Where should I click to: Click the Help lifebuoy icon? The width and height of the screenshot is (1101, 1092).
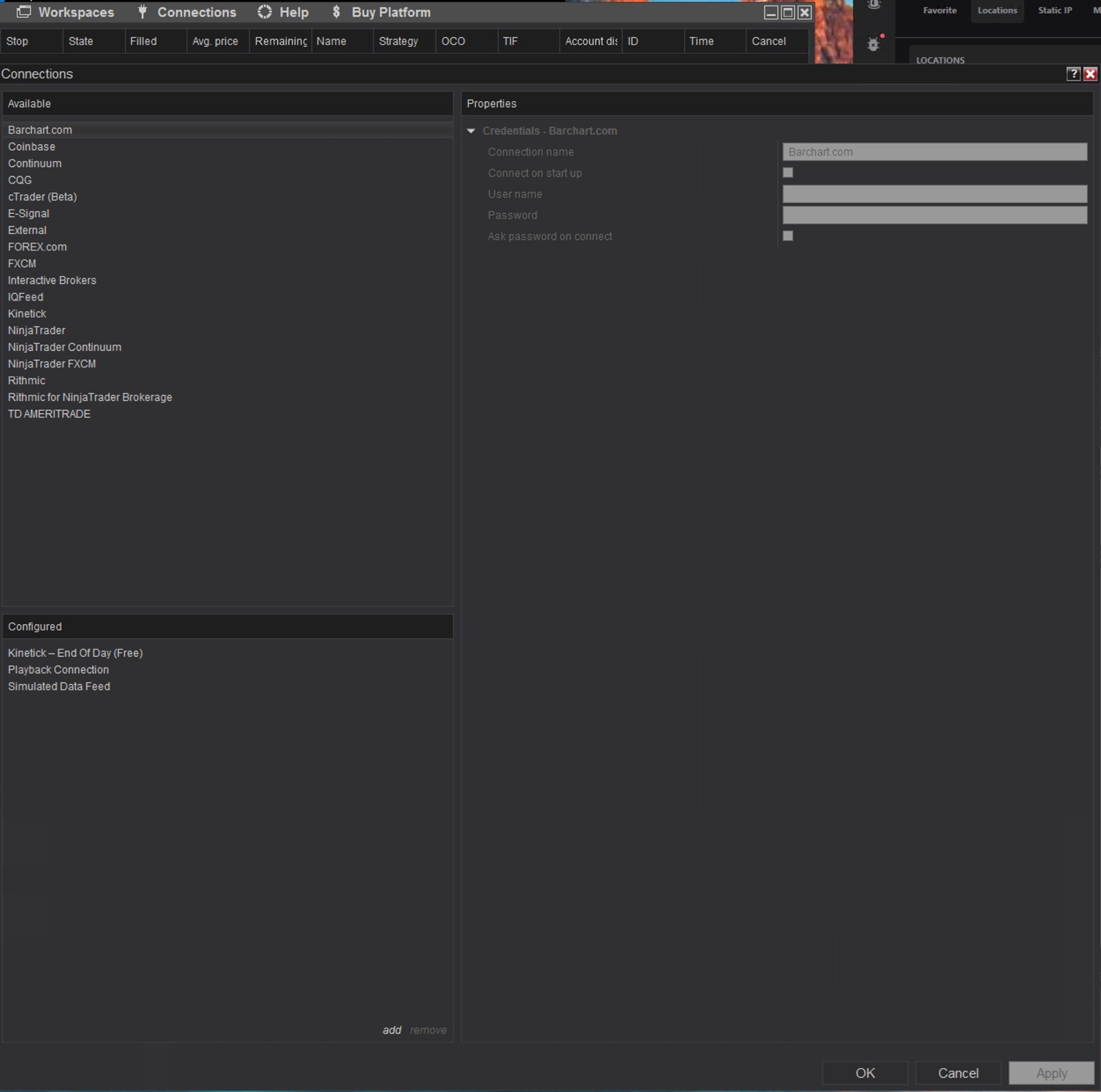click(x=265, y=12)
